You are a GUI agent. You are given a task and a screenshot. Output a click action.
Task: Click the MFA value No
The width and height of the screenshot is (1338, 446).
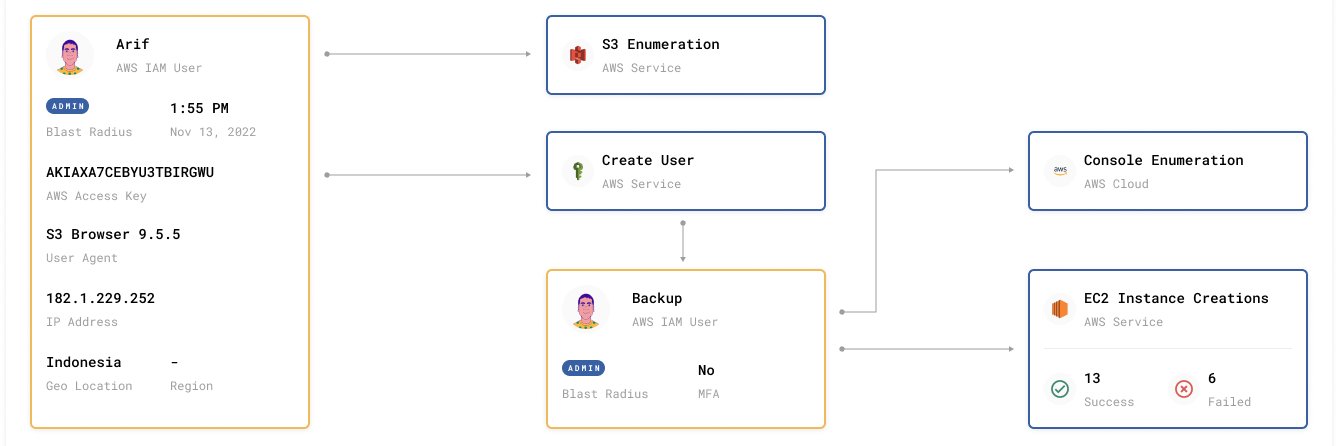(706, 370)
